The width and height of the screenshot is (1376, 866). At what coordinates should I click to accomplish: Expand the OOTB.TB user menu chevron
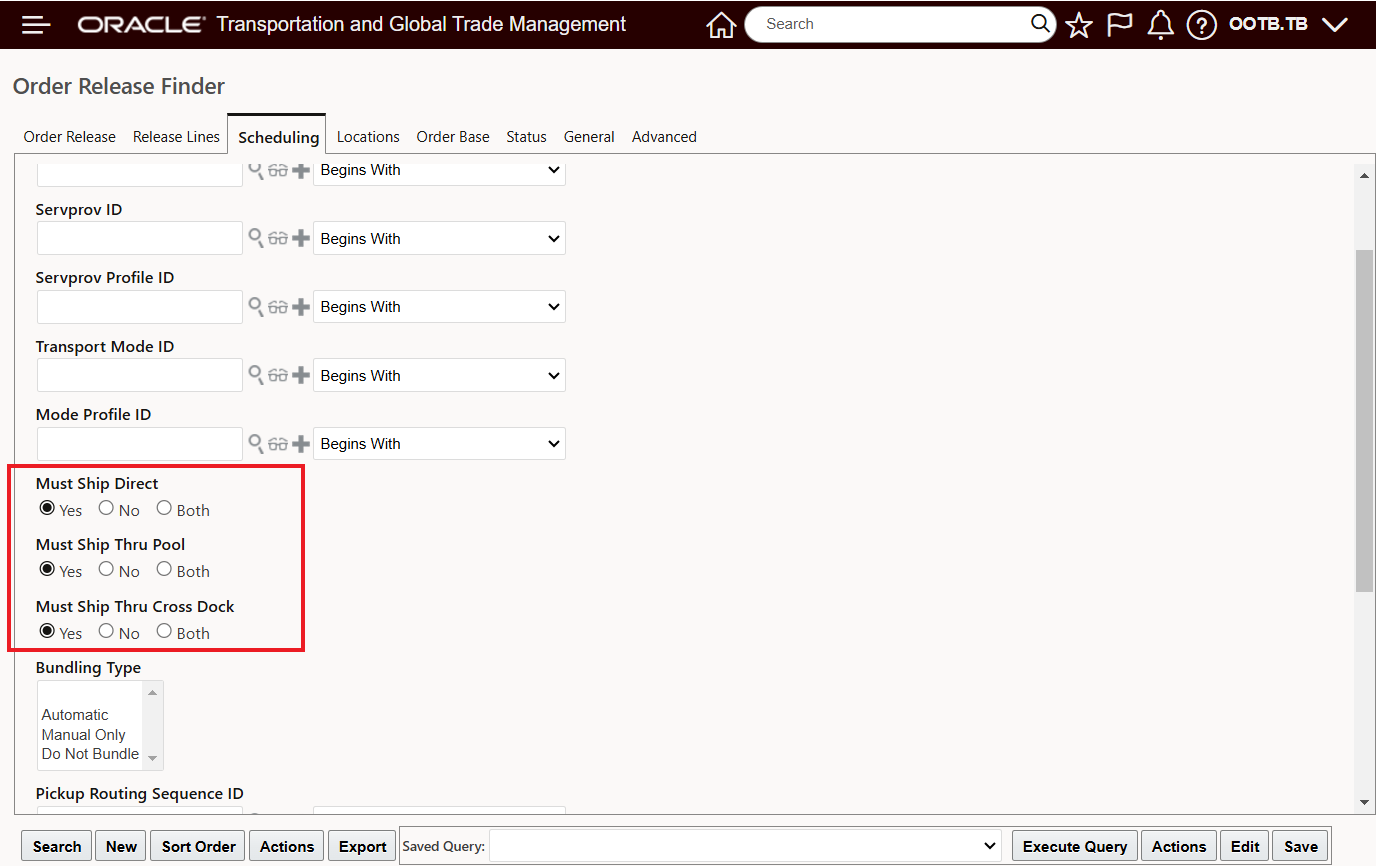pyautogui.click(x=1335, y=25)
